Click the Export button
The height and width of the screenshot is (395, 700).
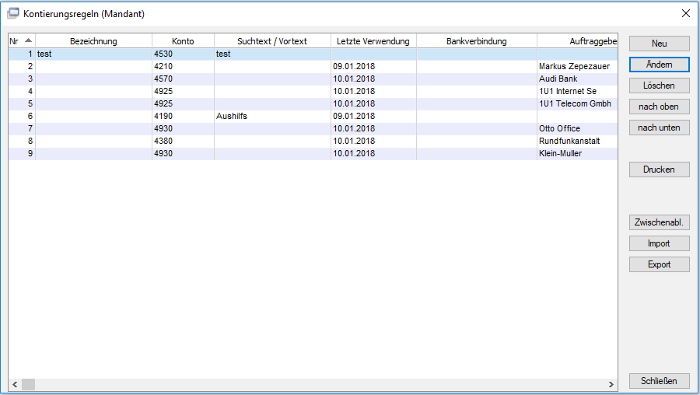point(659,264)
